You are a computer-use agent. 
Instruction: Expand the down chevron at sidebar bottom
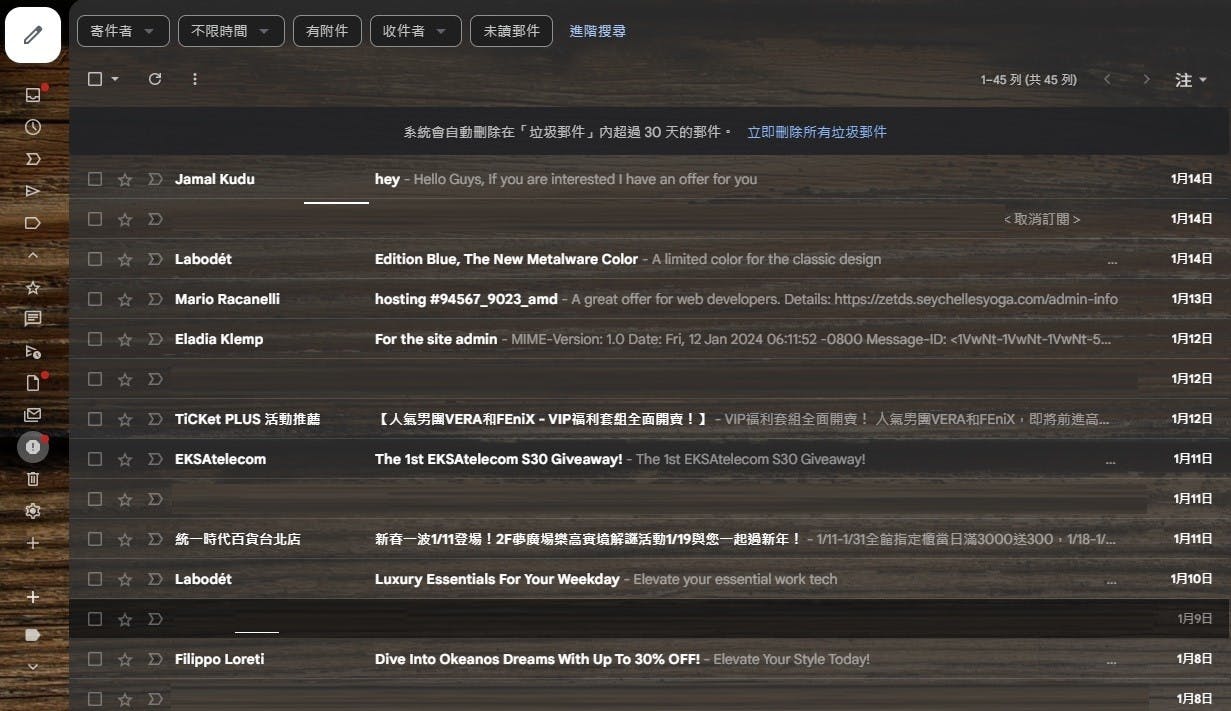point(33,665)
